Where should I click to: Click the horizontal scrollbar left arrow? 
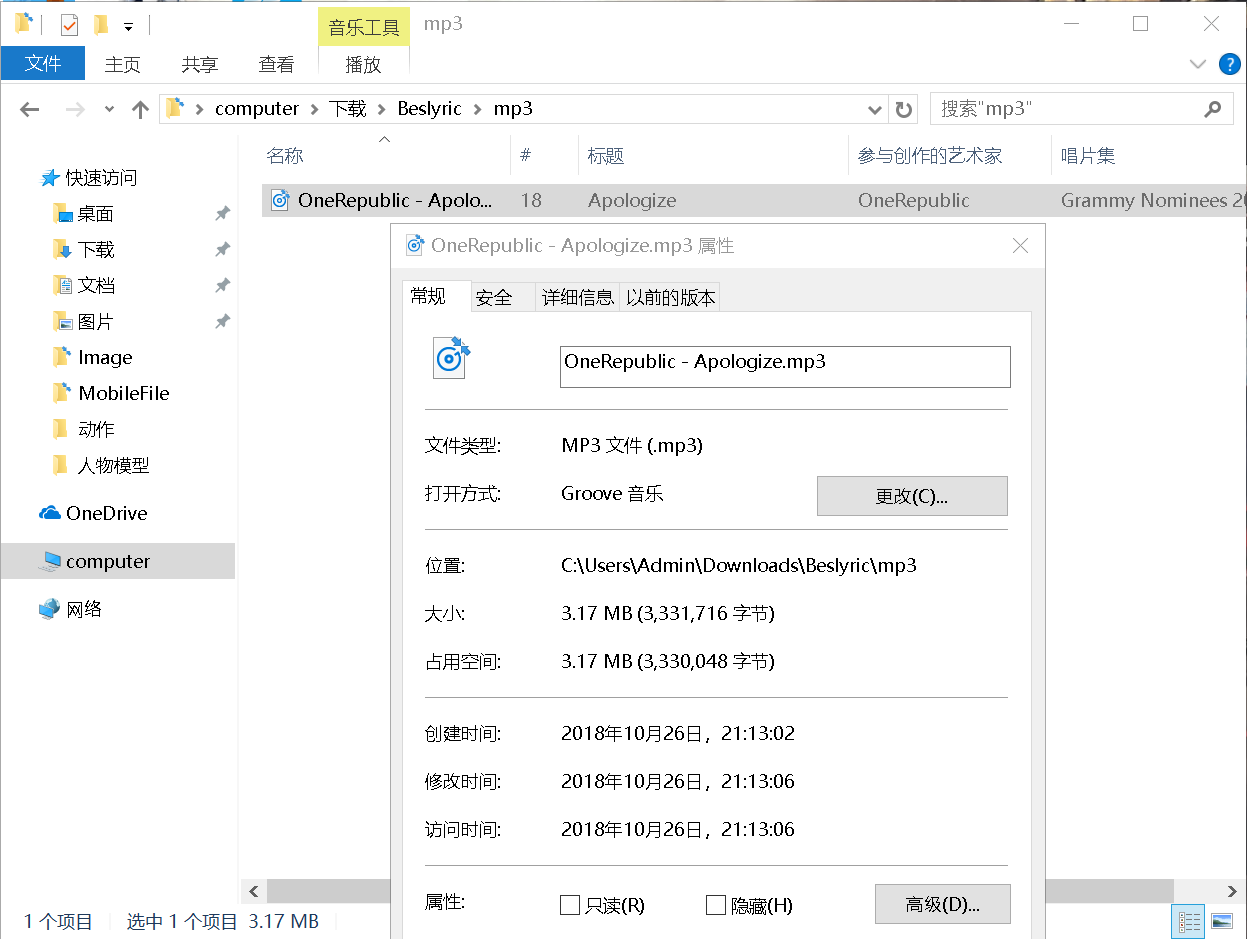pyautogui.click(x=254, y=891)
